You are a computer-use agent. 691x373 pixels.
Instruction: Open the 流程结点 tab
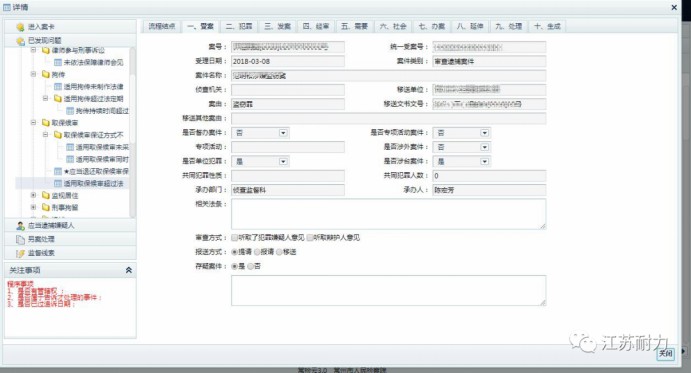162,26
